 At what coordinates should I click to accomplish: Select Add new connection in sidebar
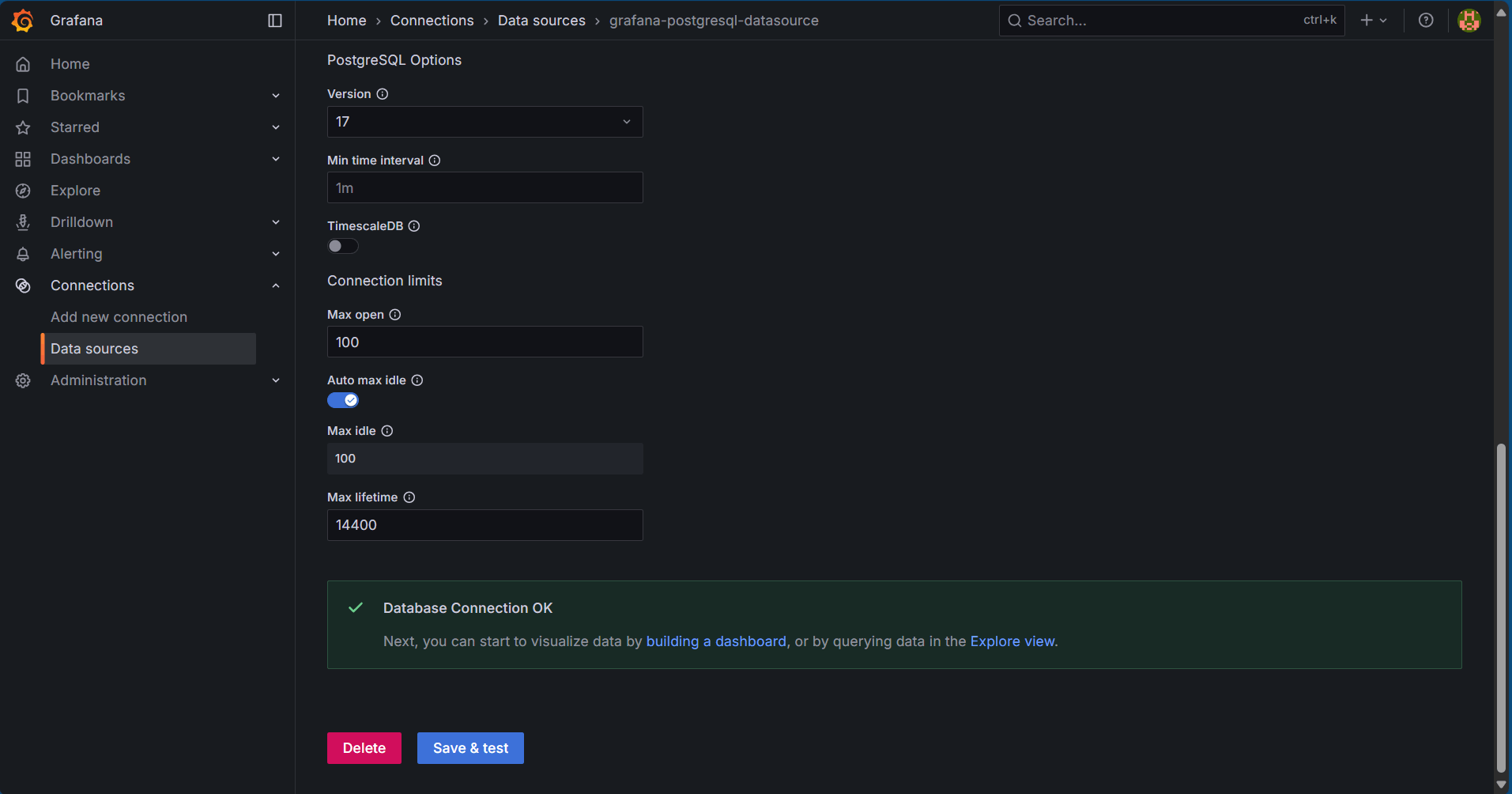pos(119,317)
